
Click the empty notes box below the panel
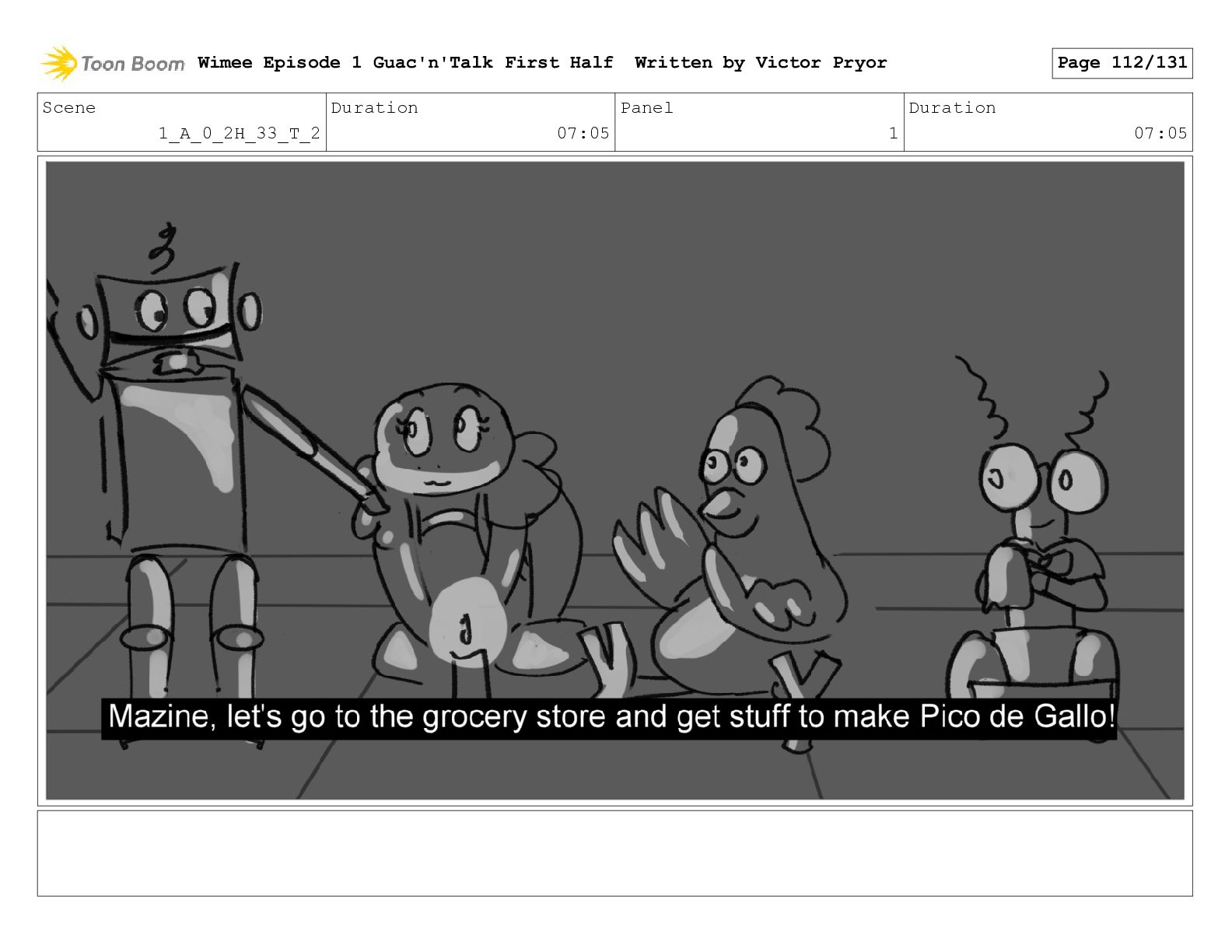click(x=614, y=853)
